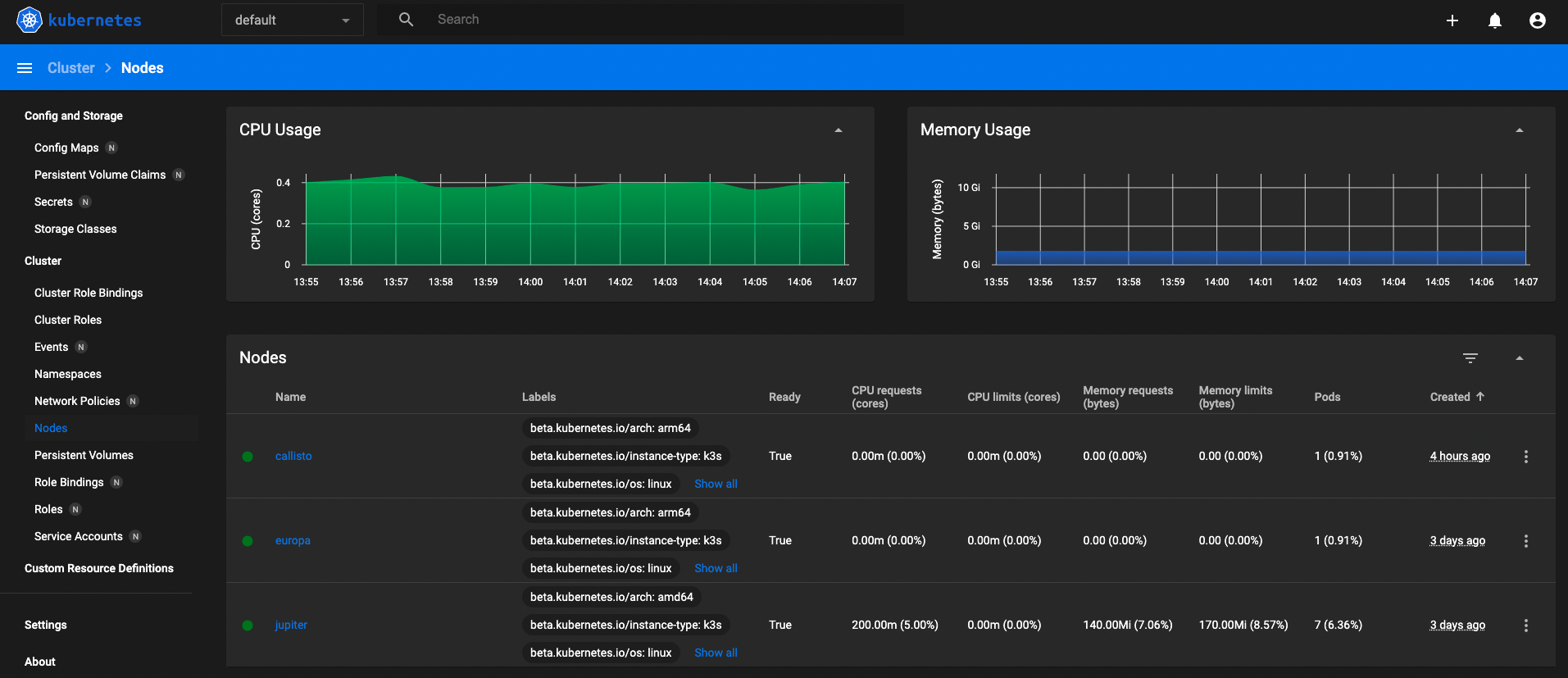
Task: Click namespaced badge next to Secrets
Action: tap(85, 202)
